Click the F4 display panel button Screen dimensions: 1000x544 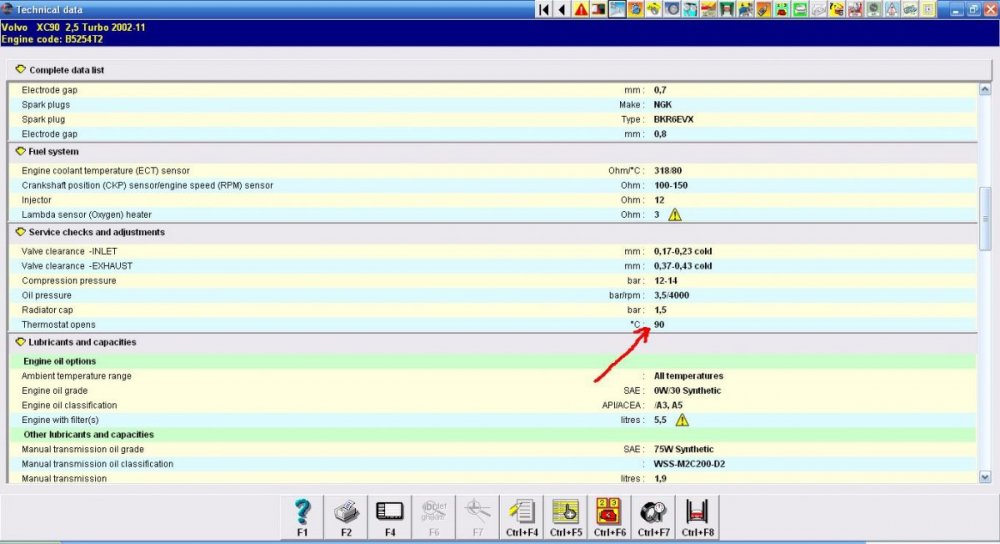pyautogui.click(x=390, y=517)
